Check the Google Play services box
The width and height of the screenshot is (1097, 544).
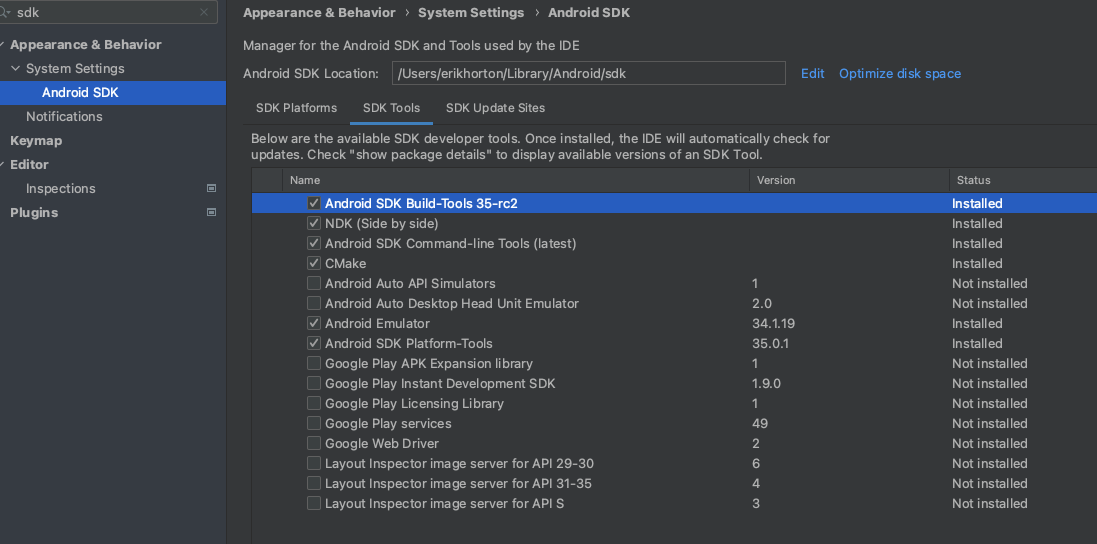(x=314, y=423)
